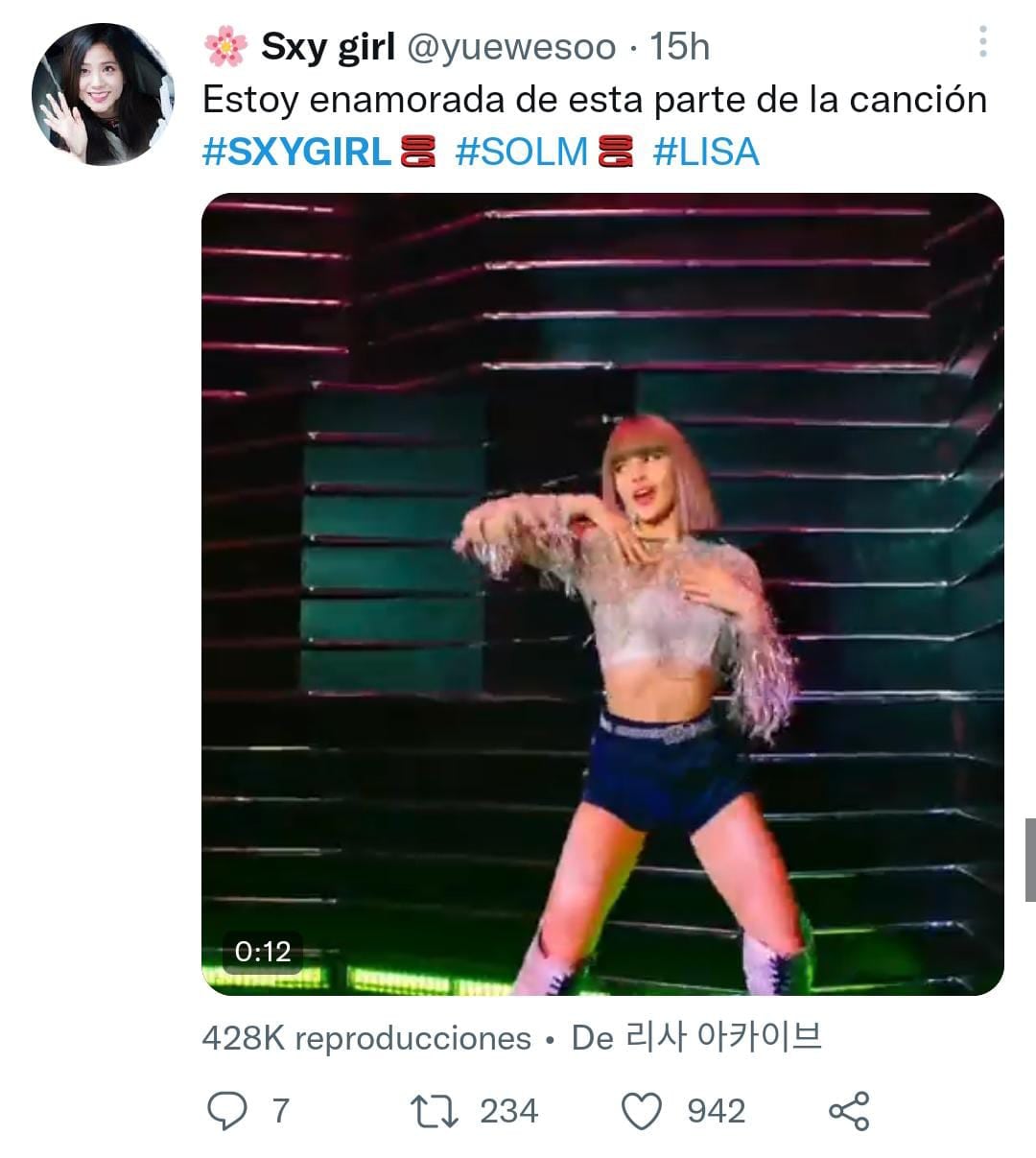
Task: Like the tweet with heart icon
Action: click(642, 1111)
